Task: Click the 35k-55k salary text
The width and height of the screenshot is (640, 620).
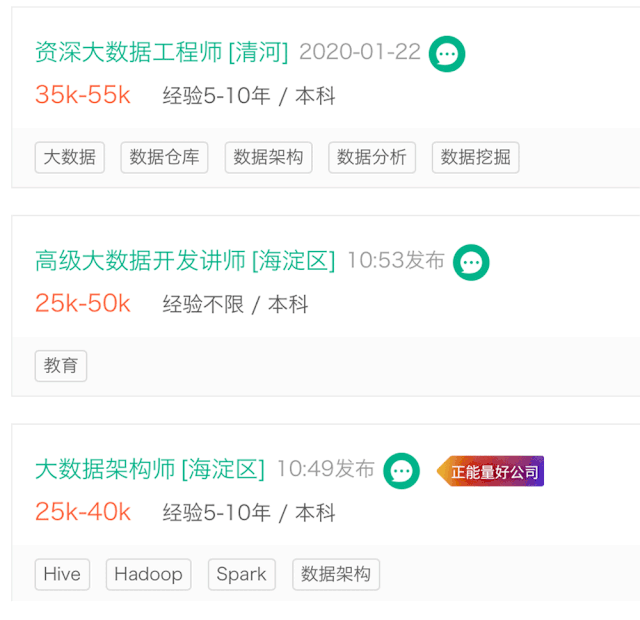Action: (83, 96)
